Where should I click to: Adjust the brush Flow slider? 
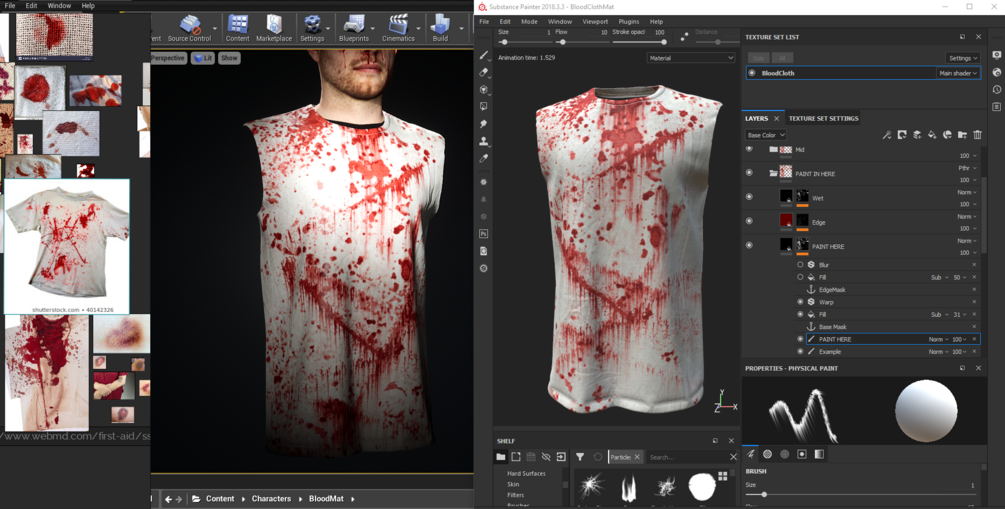[562, 42]
